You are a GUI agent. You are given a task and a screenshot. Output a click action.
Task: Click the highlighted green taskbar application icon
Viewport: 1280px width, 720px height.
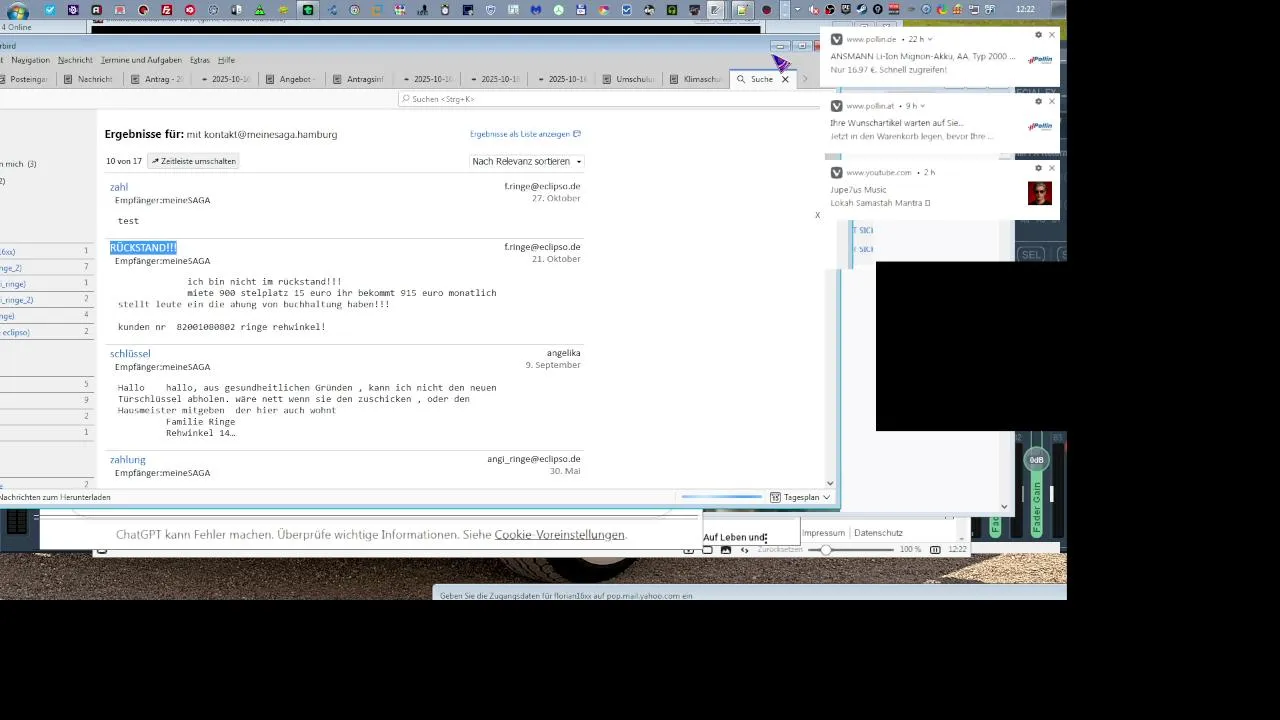307,10
